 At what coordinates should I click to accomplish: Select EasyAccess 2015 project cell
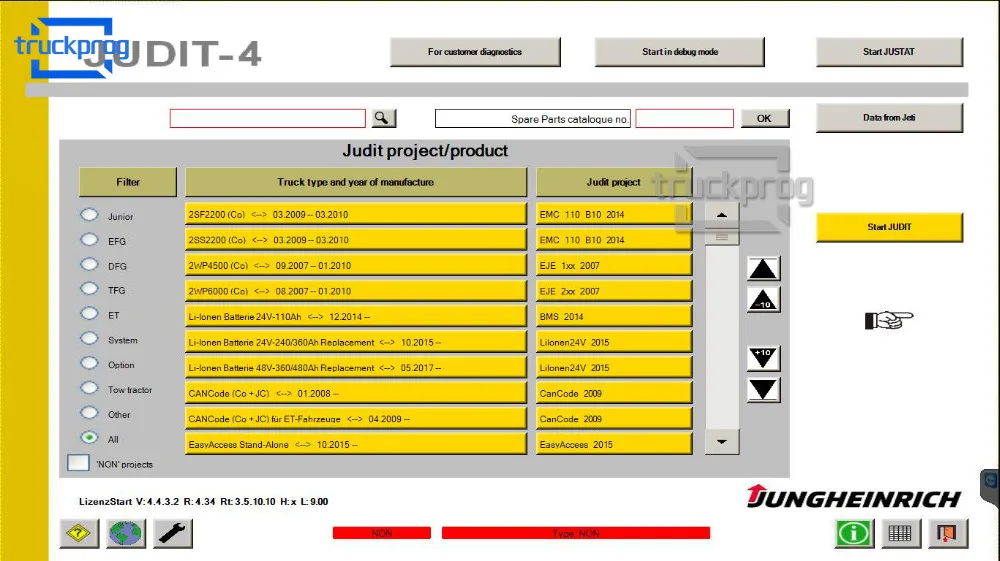tap(614, 444)
